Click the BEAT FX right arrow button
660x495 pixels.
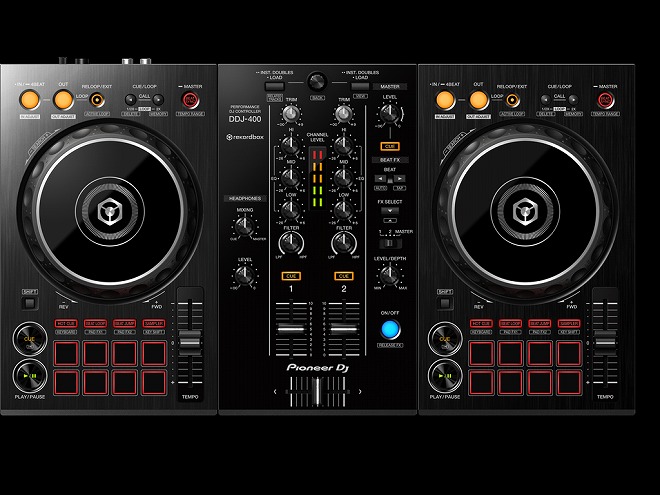pyautogui.click(x=399, y=179)
